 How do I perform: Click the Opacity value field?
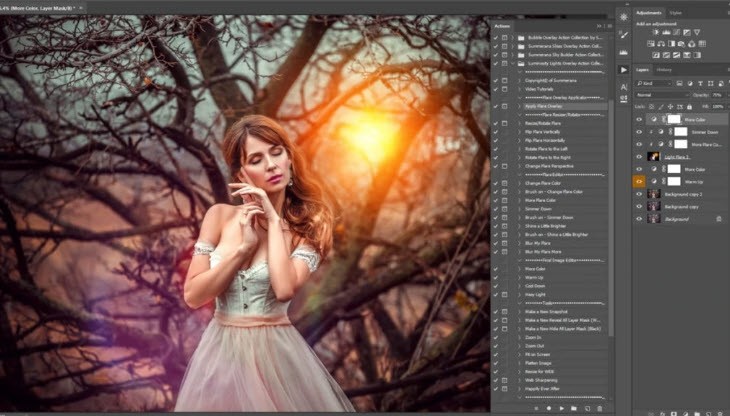tap(718, 95)
